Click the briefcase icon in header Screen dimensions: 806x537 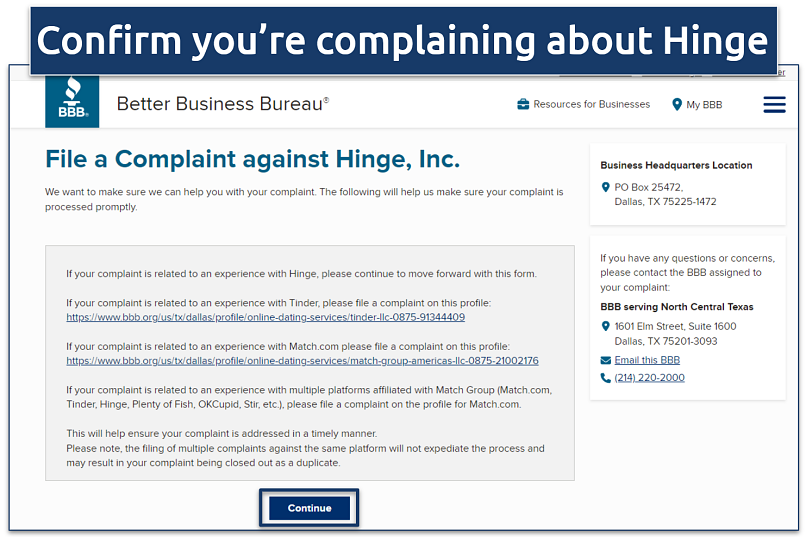(523, 104)
